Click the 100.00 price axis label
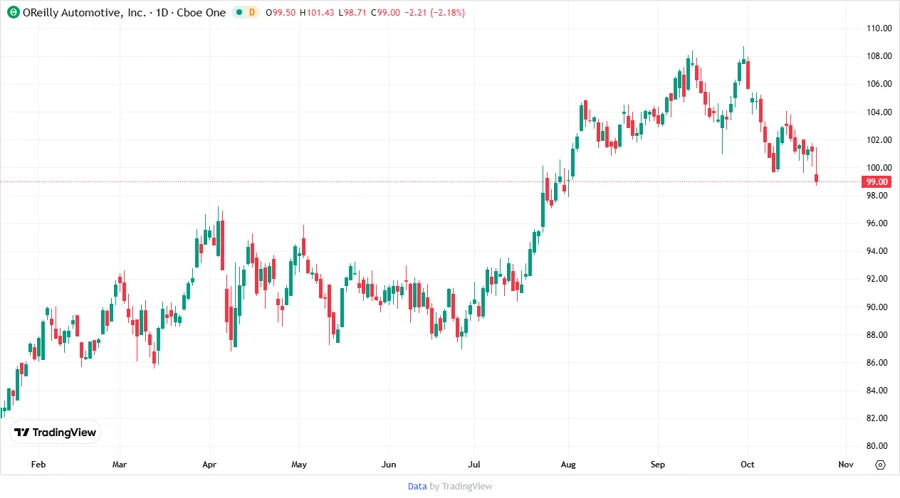 [x=879, y=168]
